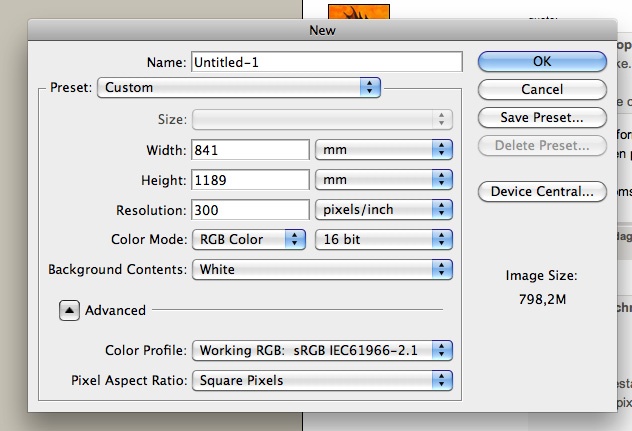Click the orange thumbnail behind the dialog
Screen dimensions: 632x431
pos(357,9)
